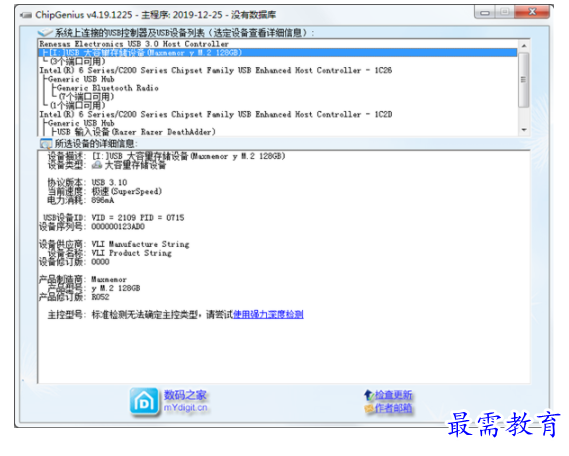
Task: Click the device list scroll down arrow
Action: click(x=524, y=130)
